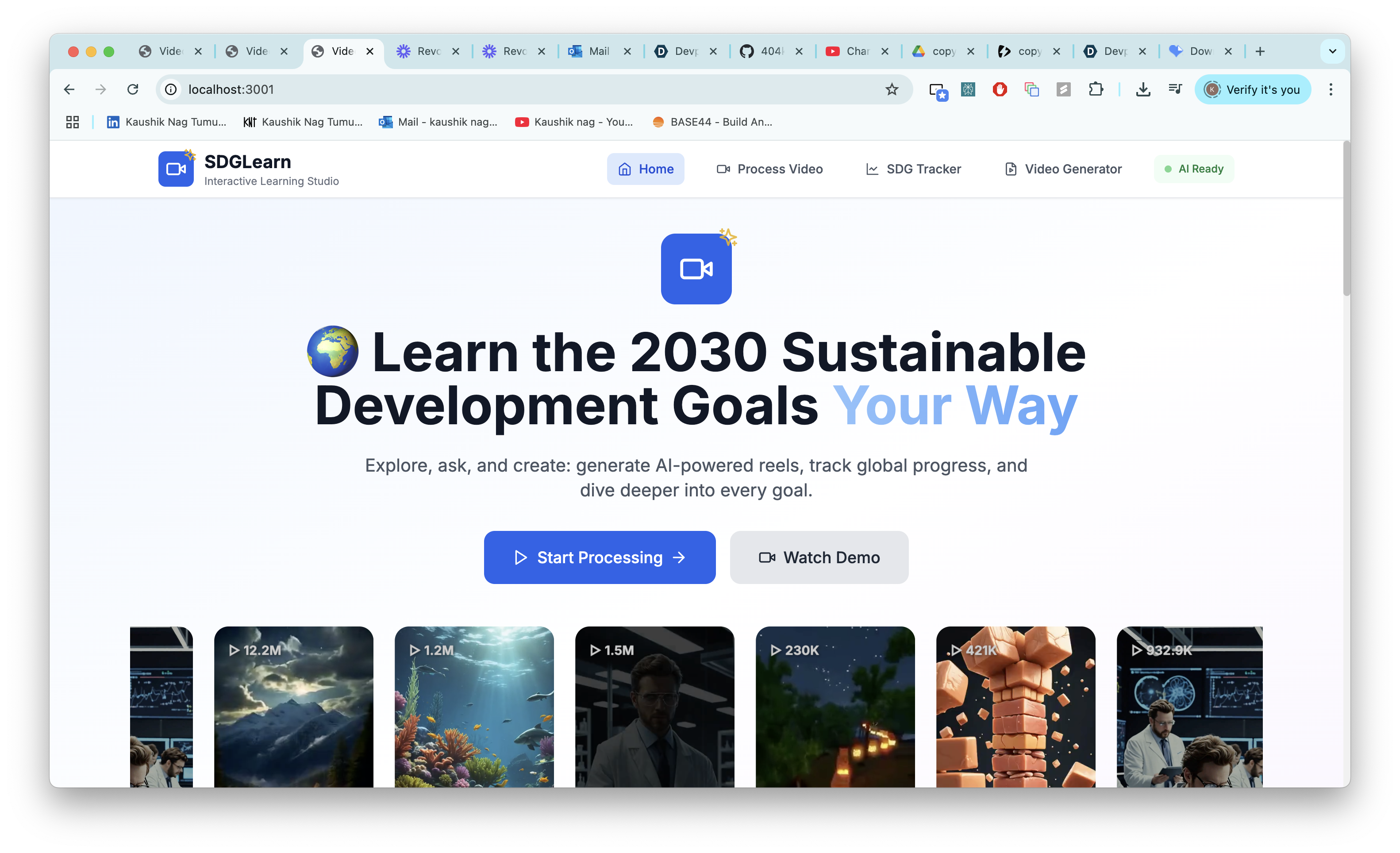Open the bookmarks bar apps grid icon
The height and width of the screenshot is (853, 1400).
[x=72, y=122]
